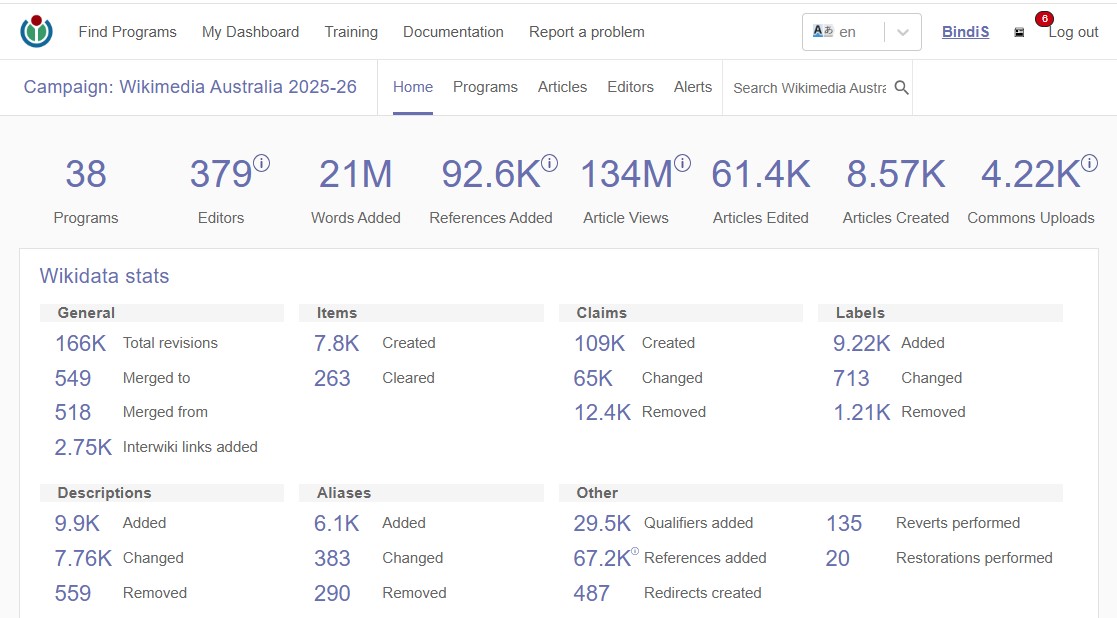1117x618 pixels.
Task: Click the language translate icon
Action: (823, 31)
